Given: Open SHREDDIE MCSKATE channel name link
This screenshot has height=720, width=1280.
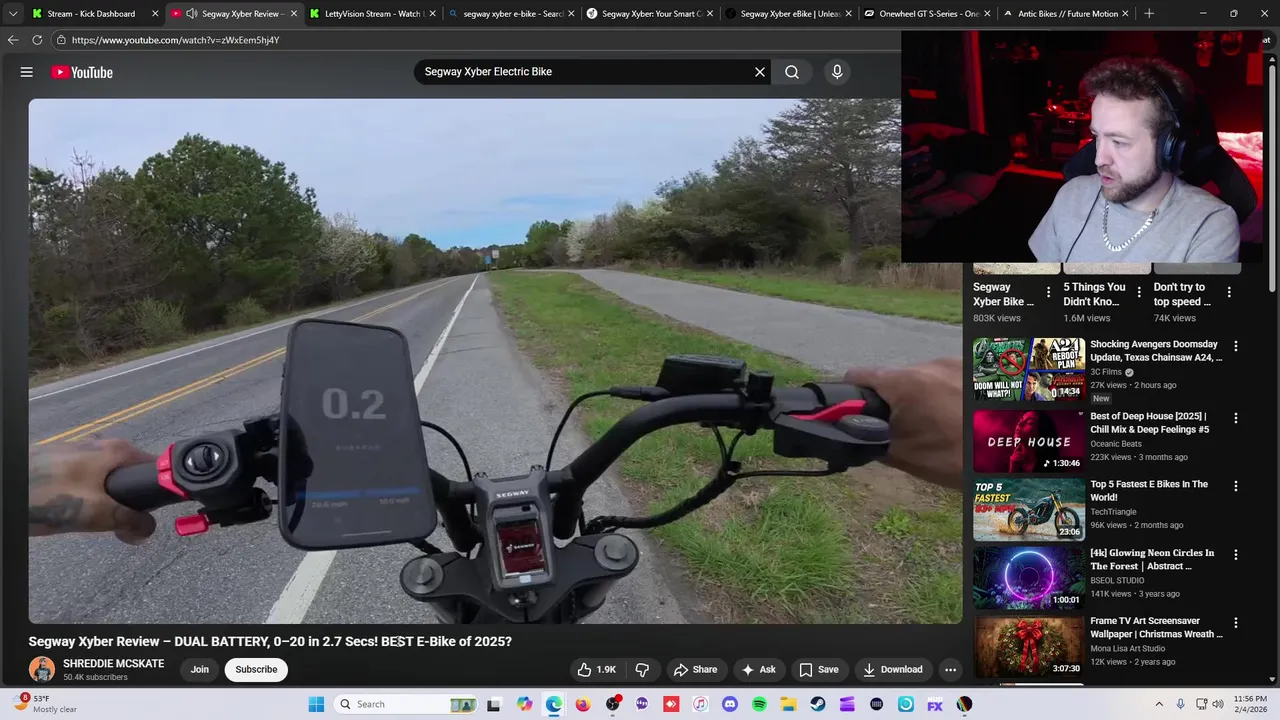Looking at the screenshot, I should click(x=113, y=664).
